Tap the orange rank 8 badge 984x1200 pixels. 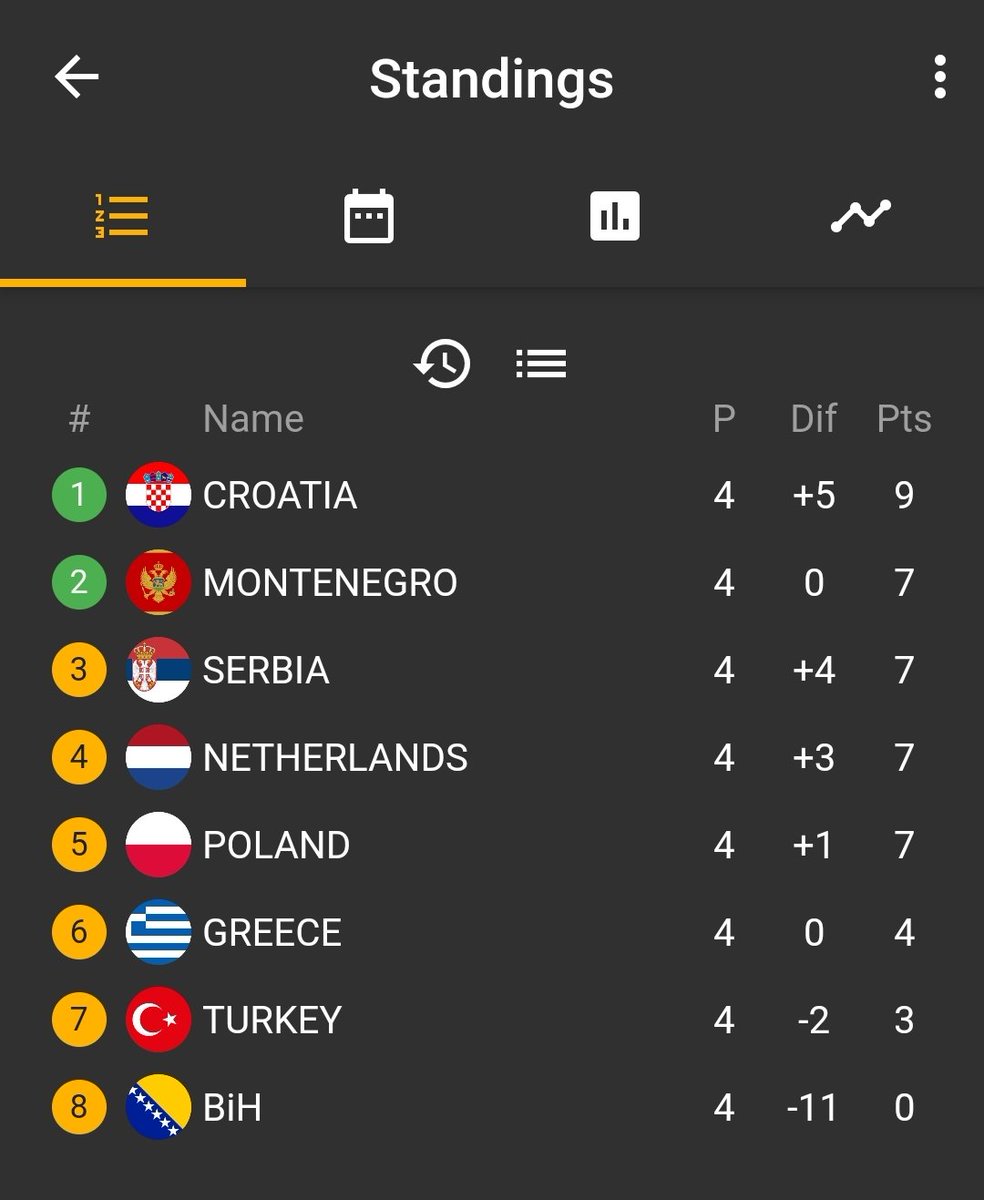click(79, 1107)
